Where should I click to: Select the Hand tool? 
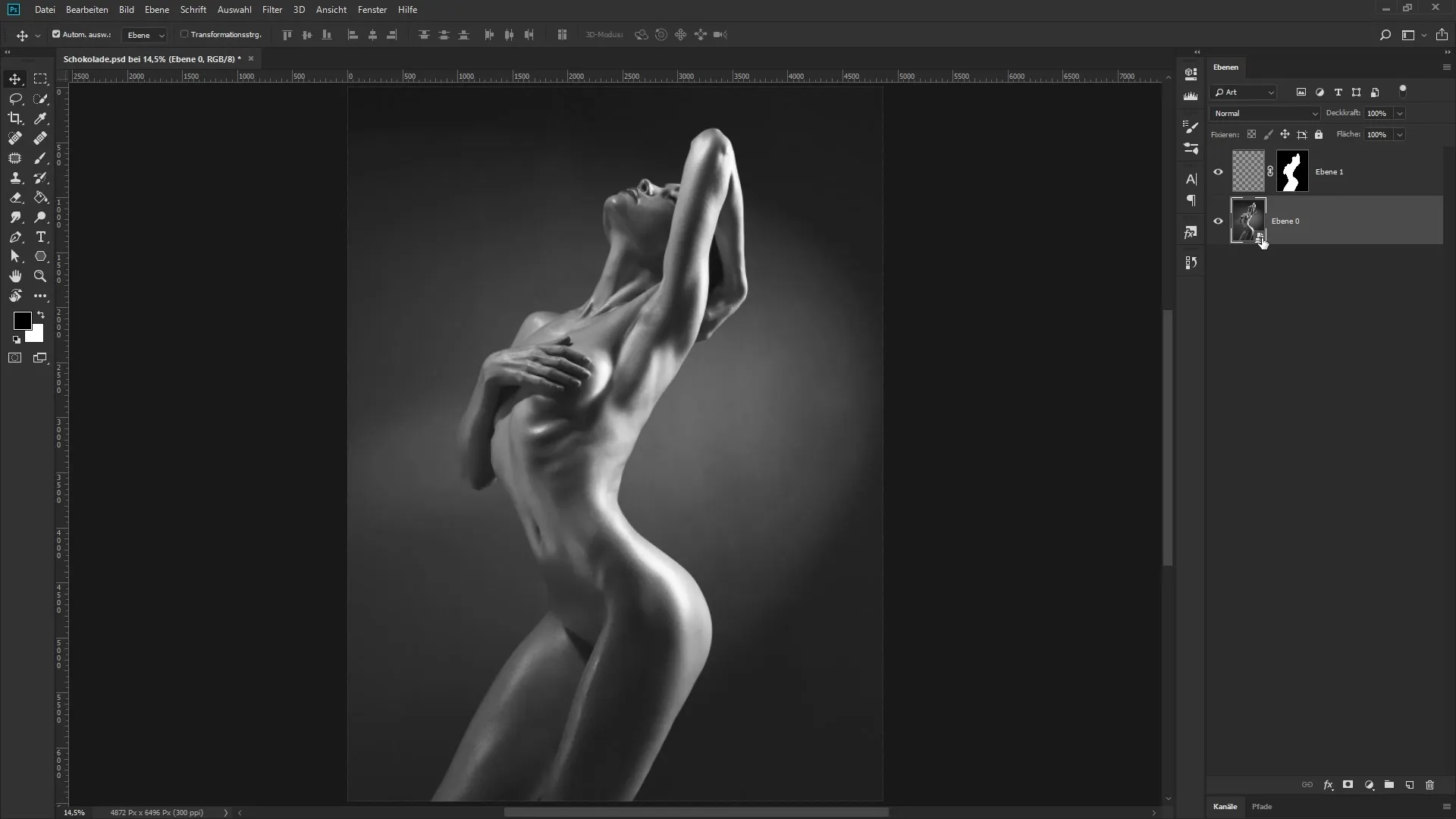tap(15, 276)
